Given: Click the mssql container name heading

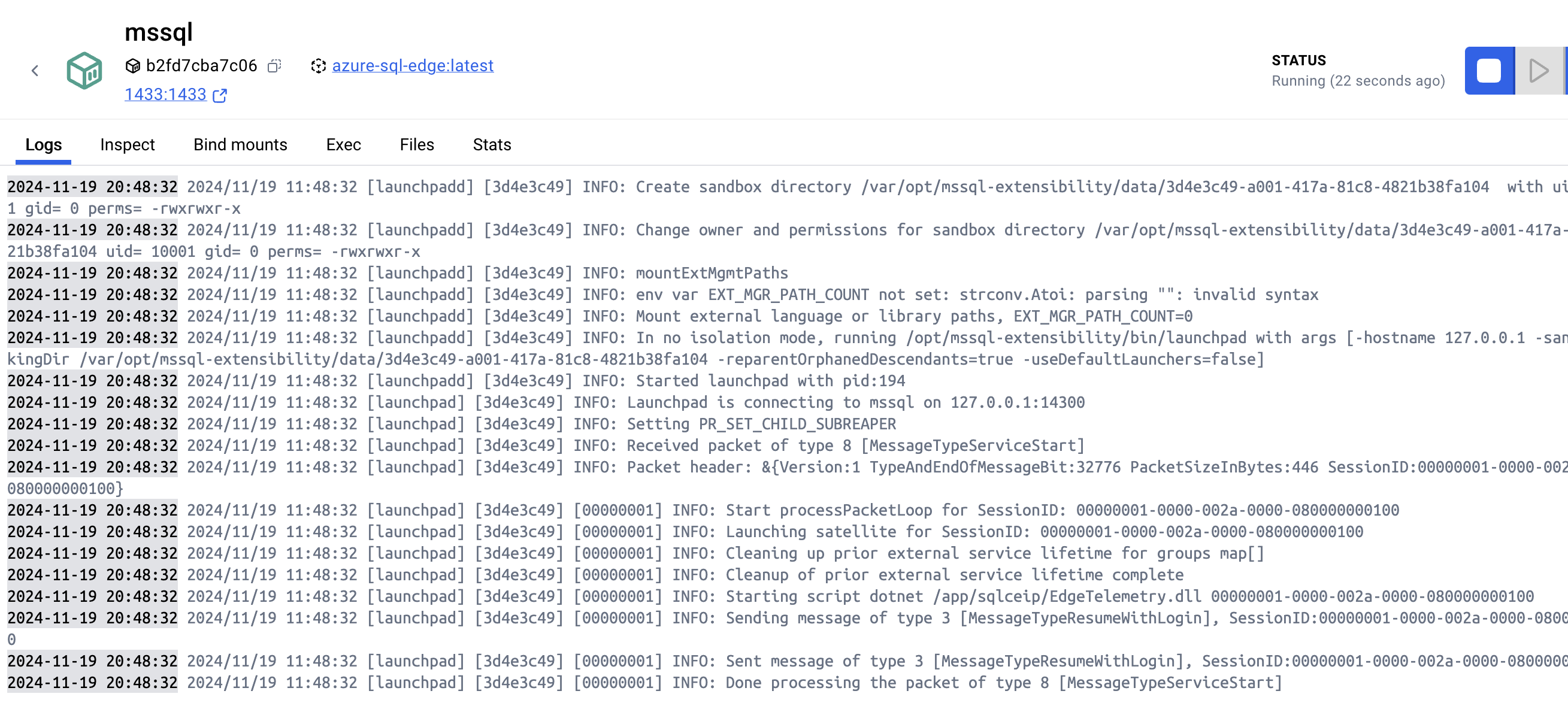Looking at the screenshot, I should click(x=158, y=32).
